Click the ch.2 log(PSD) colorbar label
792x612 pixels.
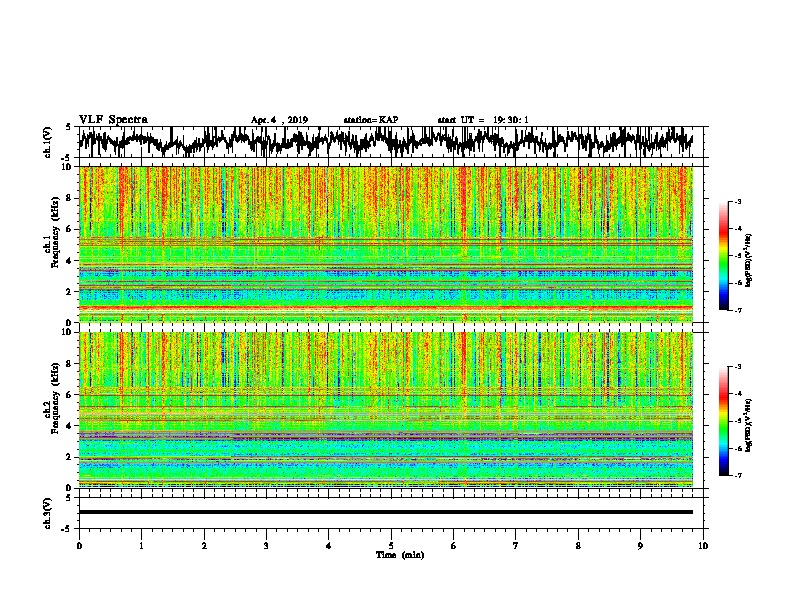pyautogui.click(x=749, y=425)
